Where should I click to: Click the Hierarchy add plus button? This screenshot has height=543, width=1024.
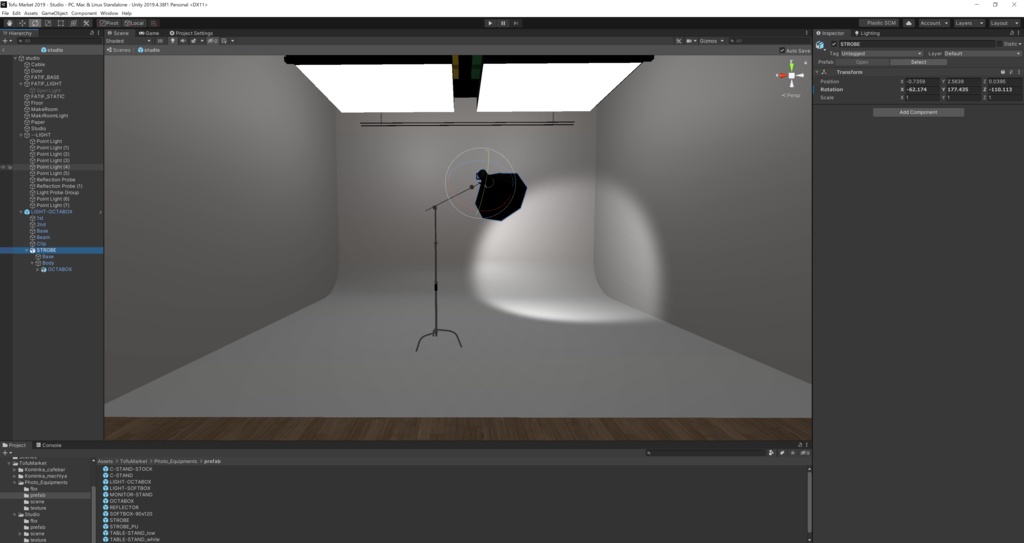5,41
